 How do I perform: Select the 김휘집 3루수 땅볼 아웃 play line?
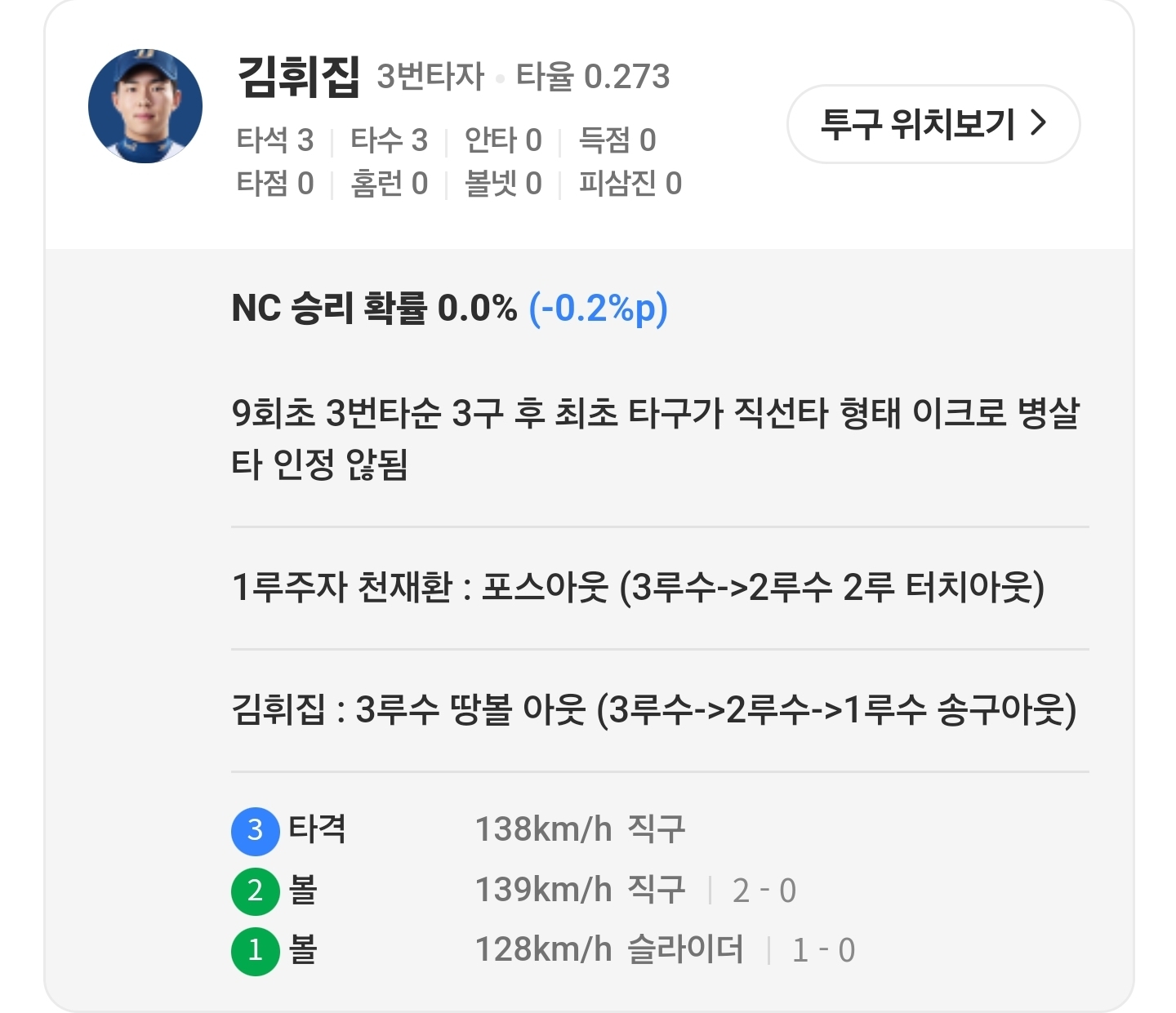654,709
